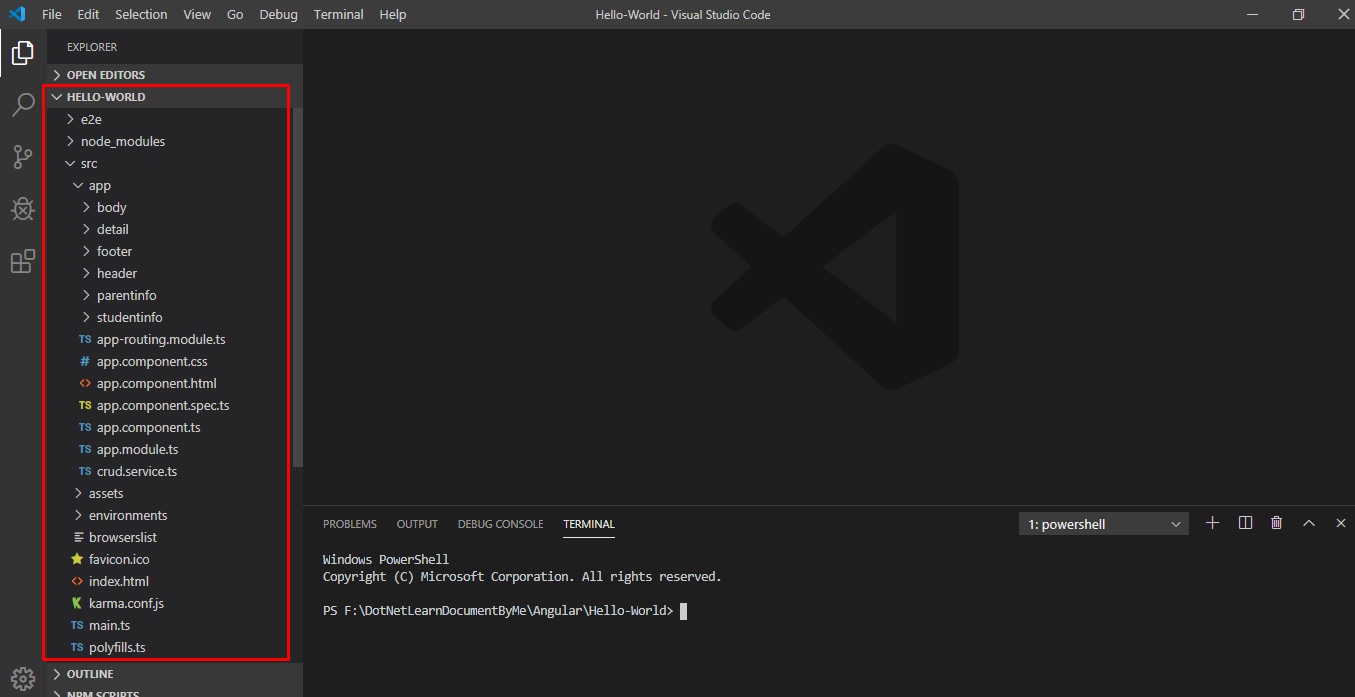The image size is (1355, 697).
Task: Open the Search view in the activity bar
Action: coord(22,105)
